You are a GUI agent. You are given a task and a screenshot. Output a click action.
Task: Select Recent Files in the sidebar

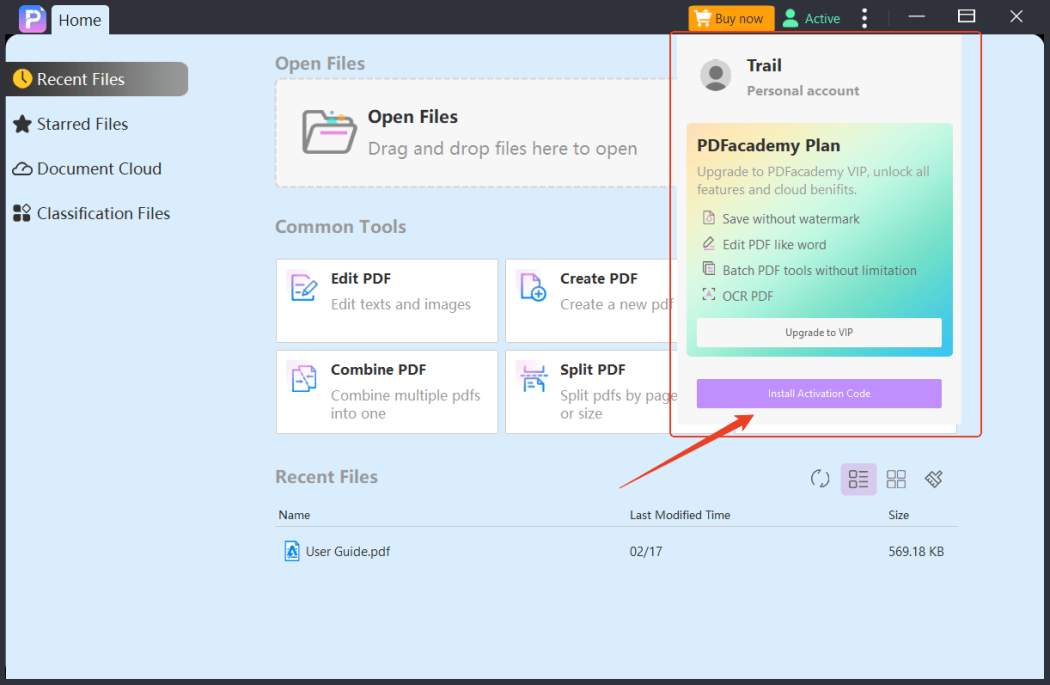click(97, 79)
